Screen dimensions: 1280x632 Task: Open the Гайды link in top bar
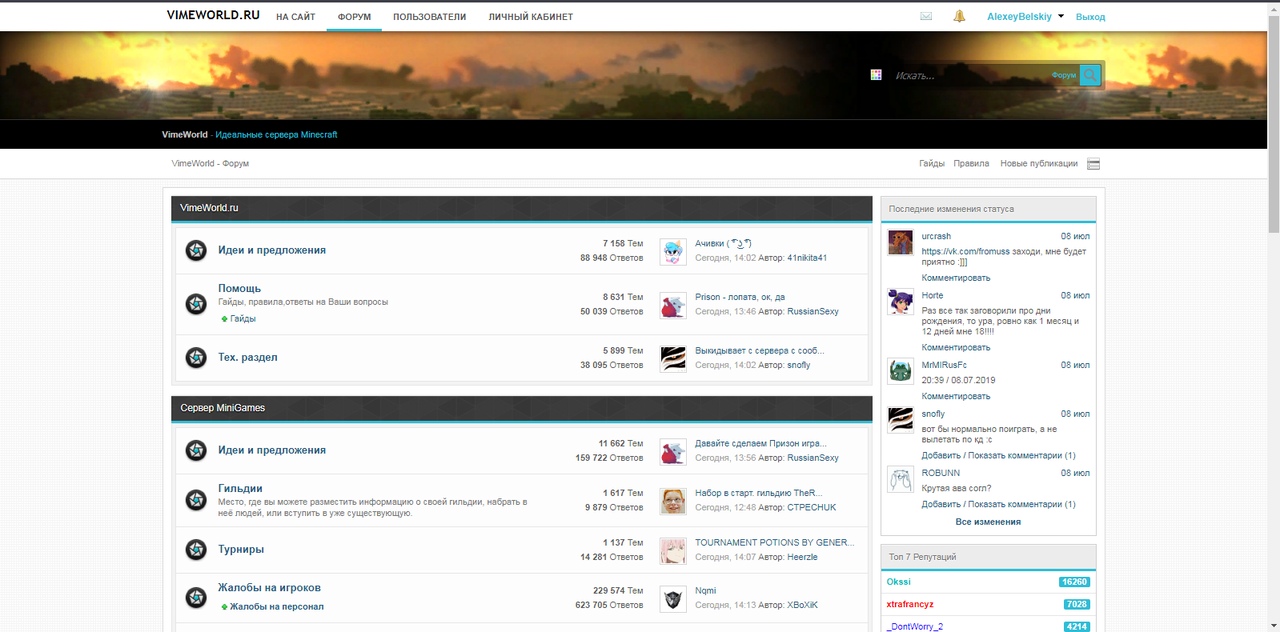[x=932, y=164]
